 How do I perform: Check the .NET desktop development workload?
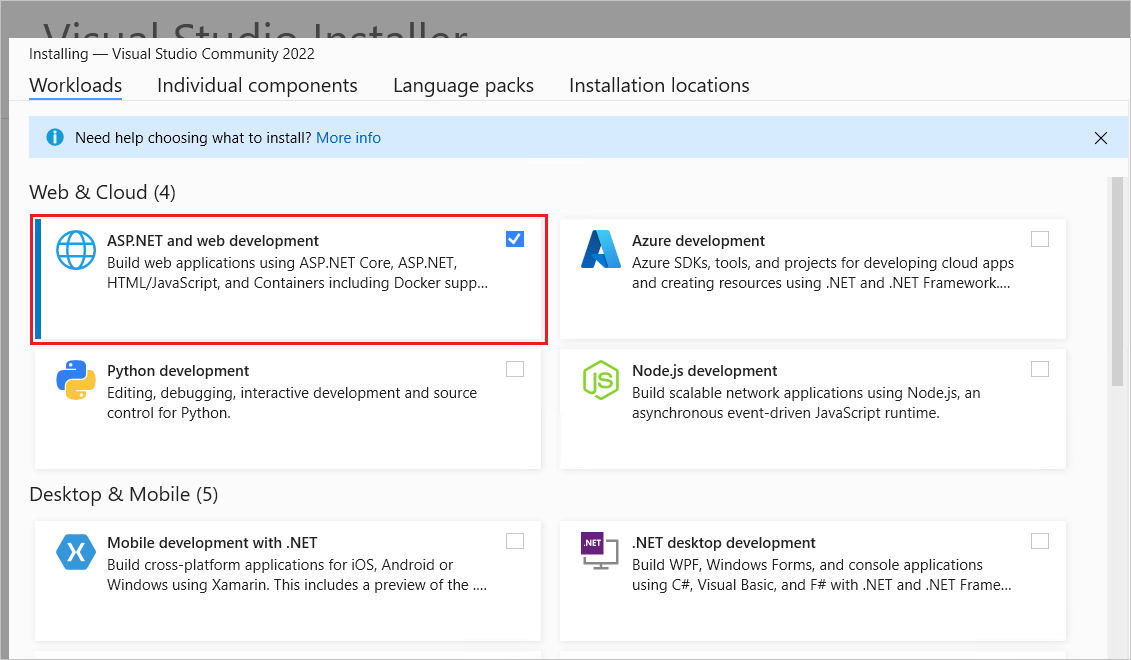coord(1040,540)
